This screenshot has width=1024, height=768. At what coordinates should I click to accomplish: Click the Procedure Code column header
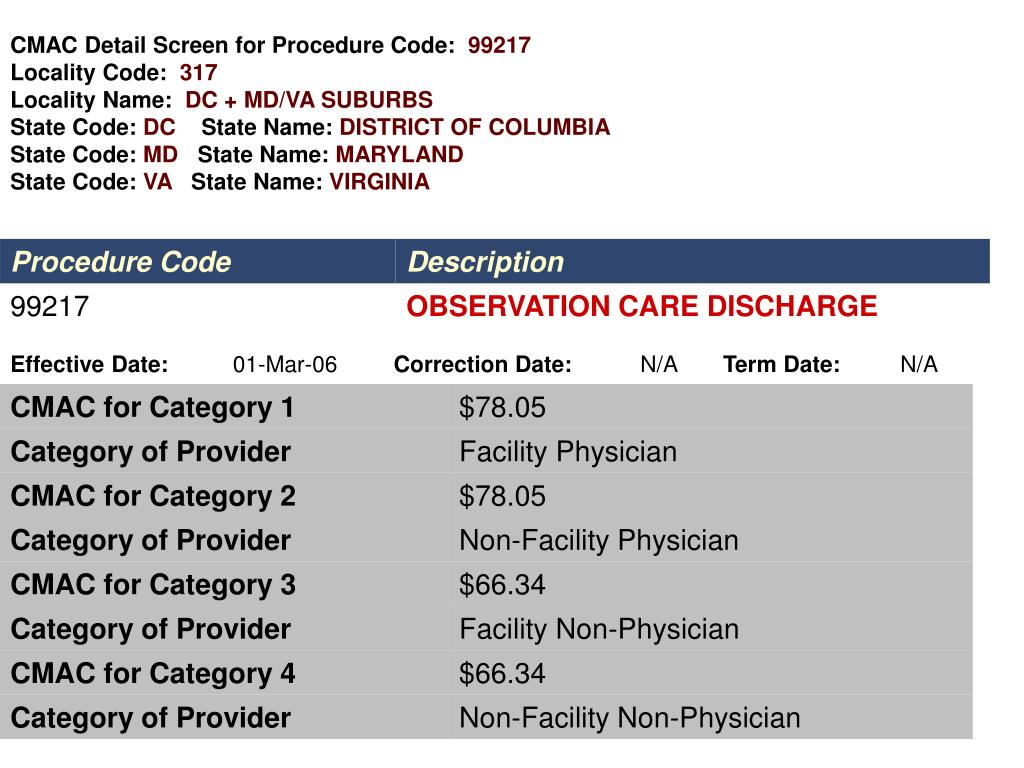(x=121, y=262)
